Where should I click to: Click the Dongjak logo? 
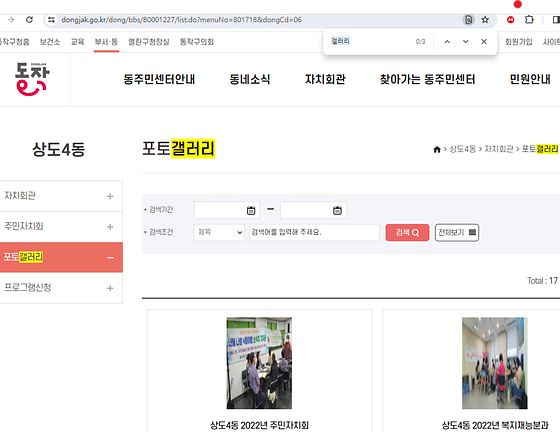point(32,79)
